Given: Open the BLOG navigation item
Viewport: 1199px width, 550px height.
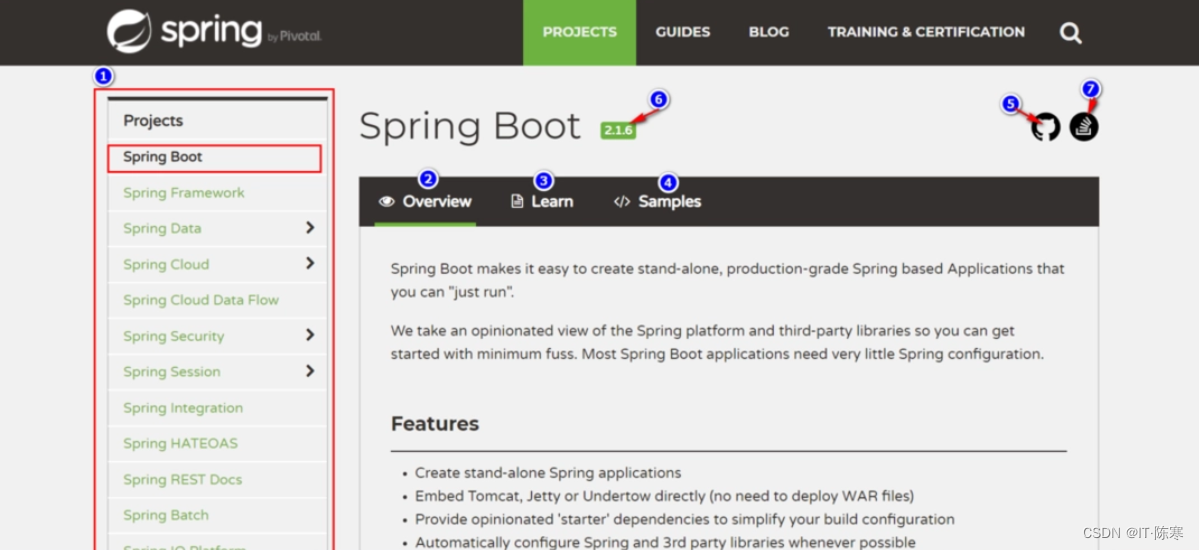Looking at the screenshot, I should (x=769, y=32).
